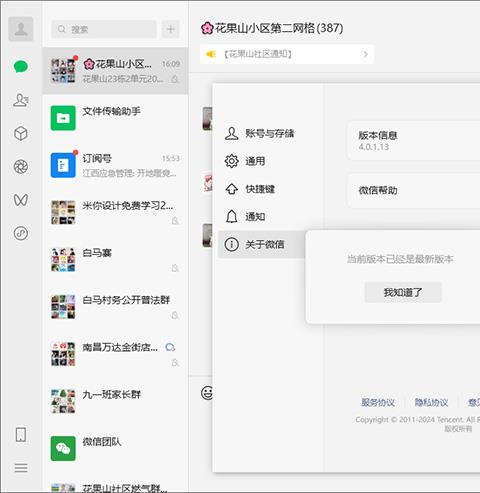The height and width of the screenshot is (493, 480).
Task: Click the 我知道了 button
Action: click(403, 292)
